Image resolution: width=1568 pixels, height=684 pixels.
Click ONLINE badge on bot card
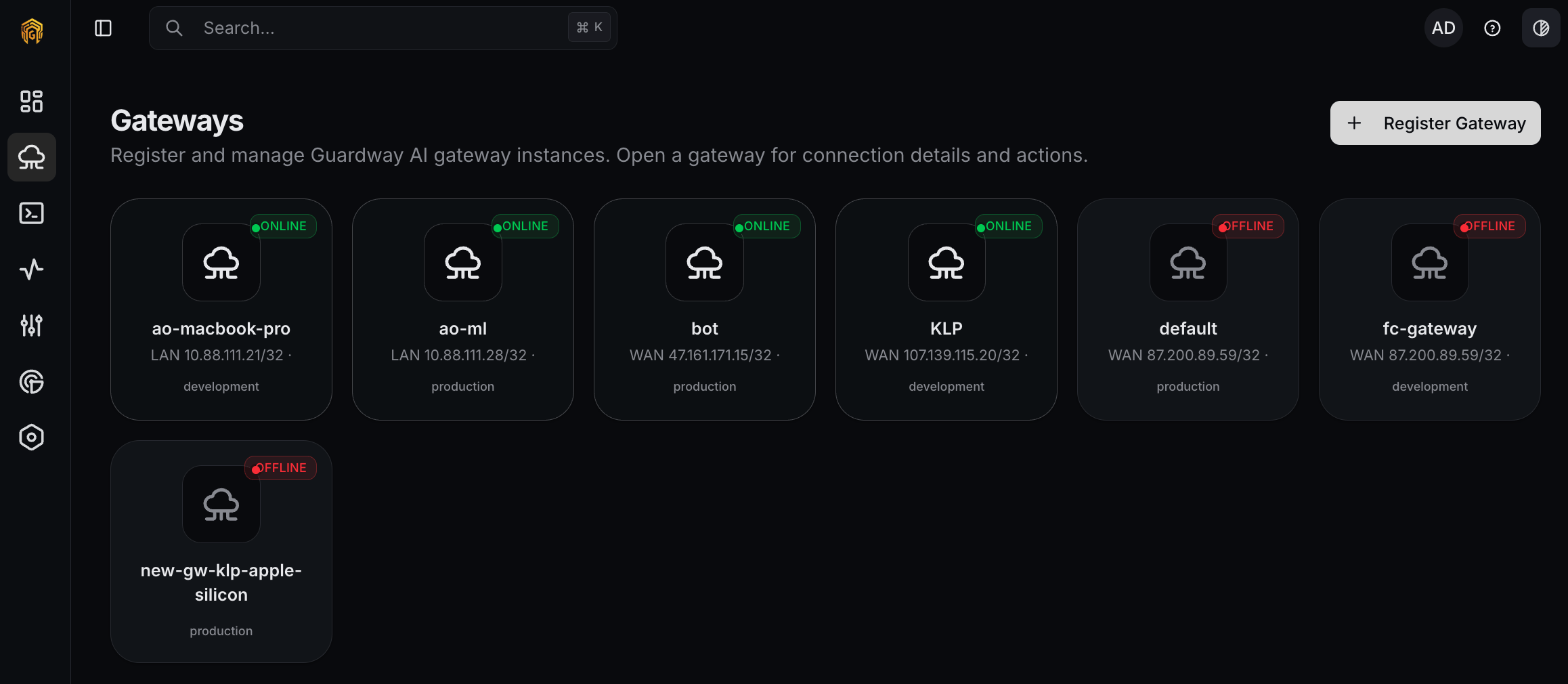(766, 226)
